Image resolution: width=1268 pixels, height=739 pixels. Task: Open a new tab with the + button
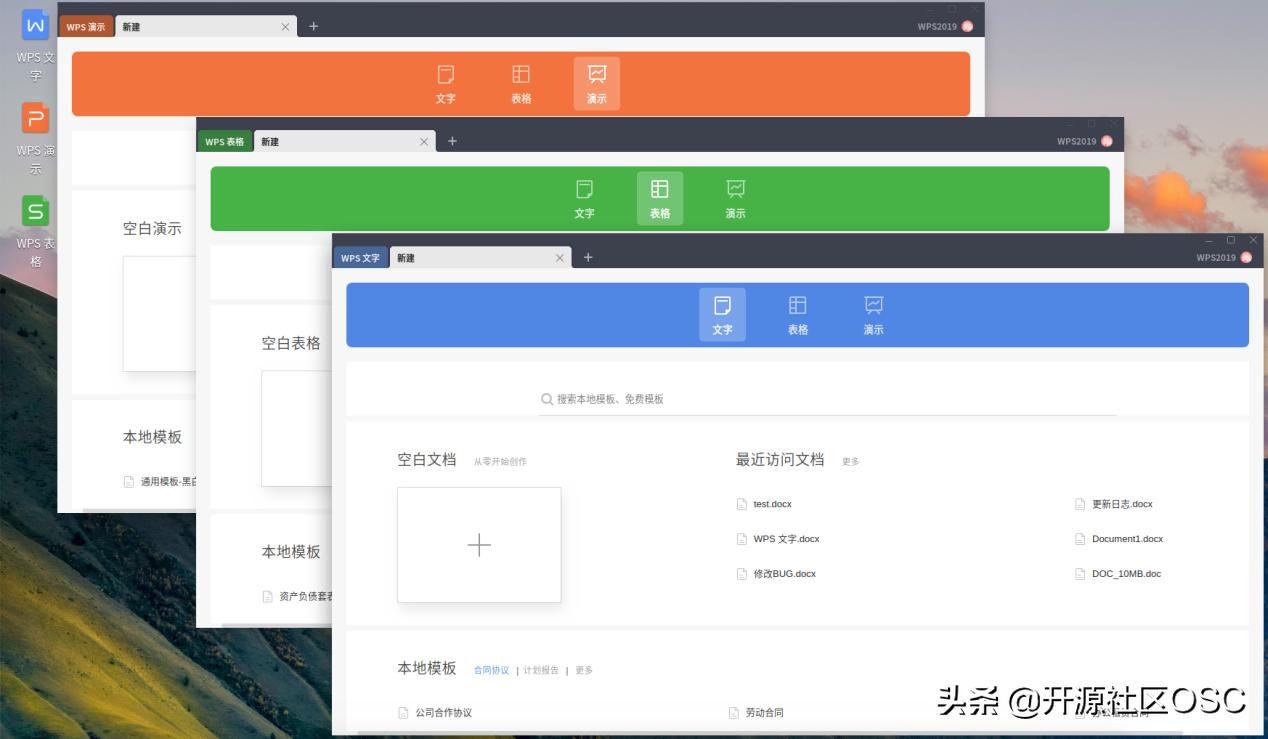(588, 257)
